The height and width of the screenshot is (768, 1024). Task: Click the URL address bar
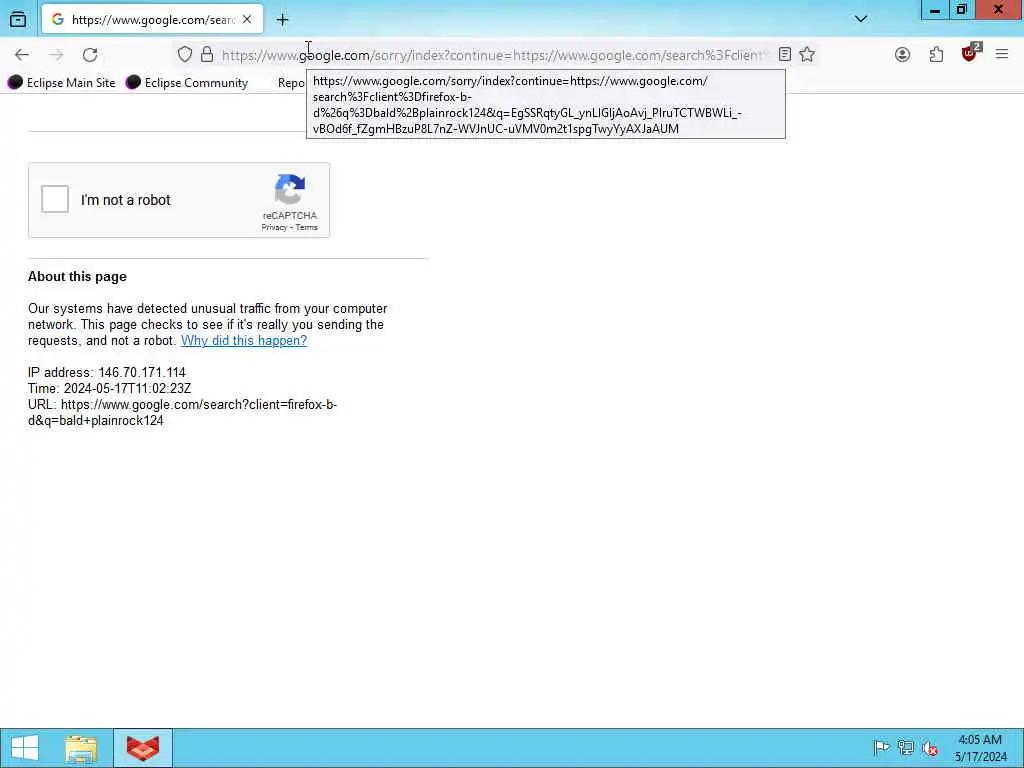tap(494, 55)
